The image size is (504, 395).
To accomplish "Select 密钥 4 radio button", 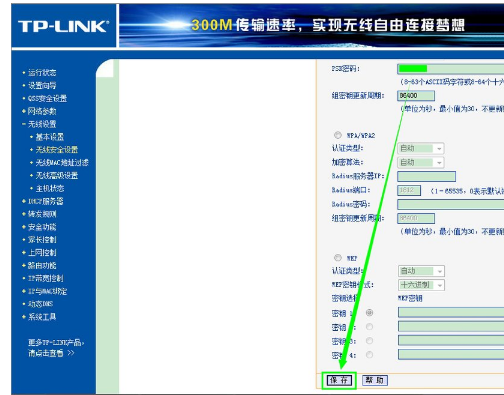I will (x=369, y=355).
